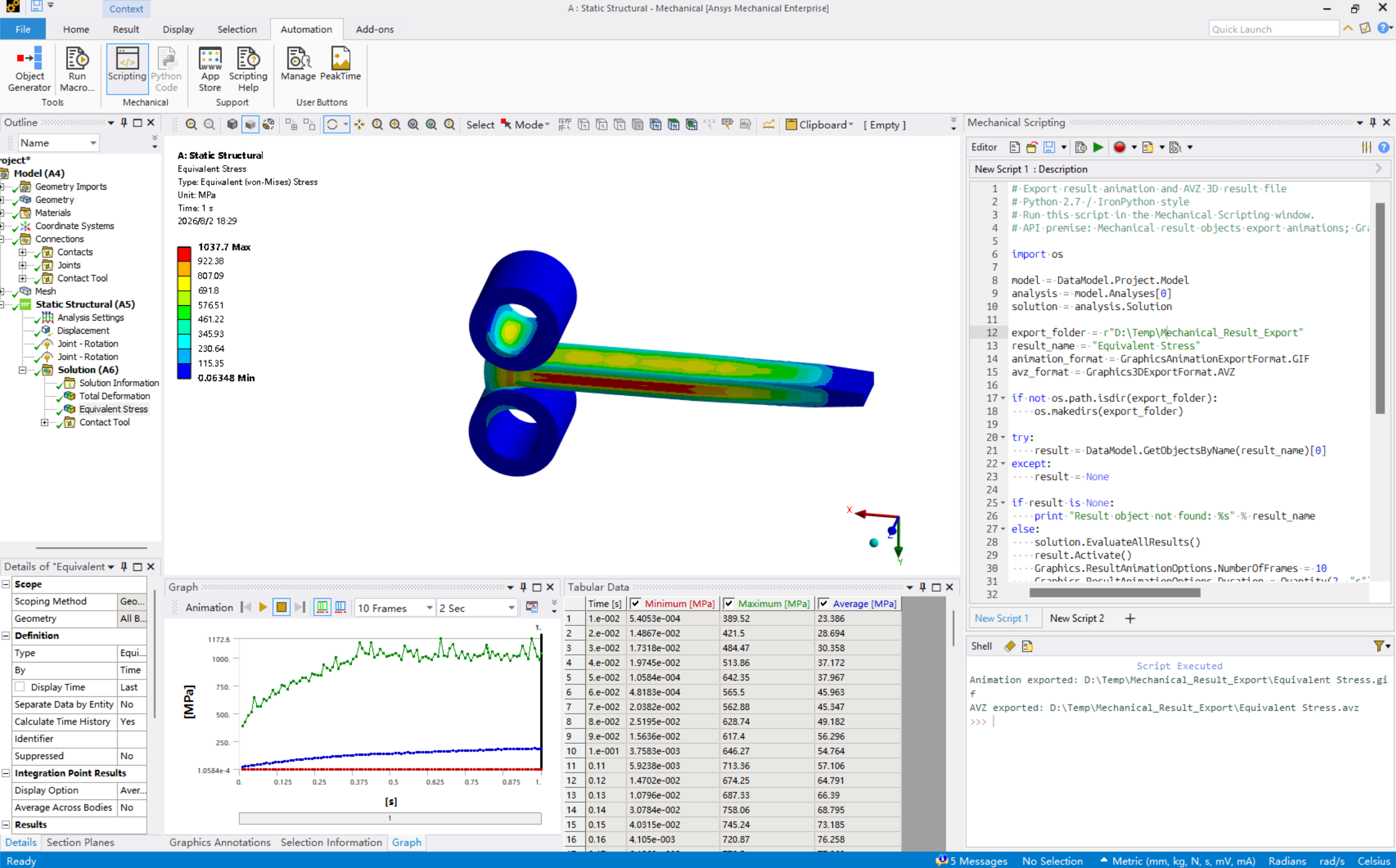Screen dimensions: 1396x868
Task: Run the script with green play button
Action: click(x=1098, y=148)
